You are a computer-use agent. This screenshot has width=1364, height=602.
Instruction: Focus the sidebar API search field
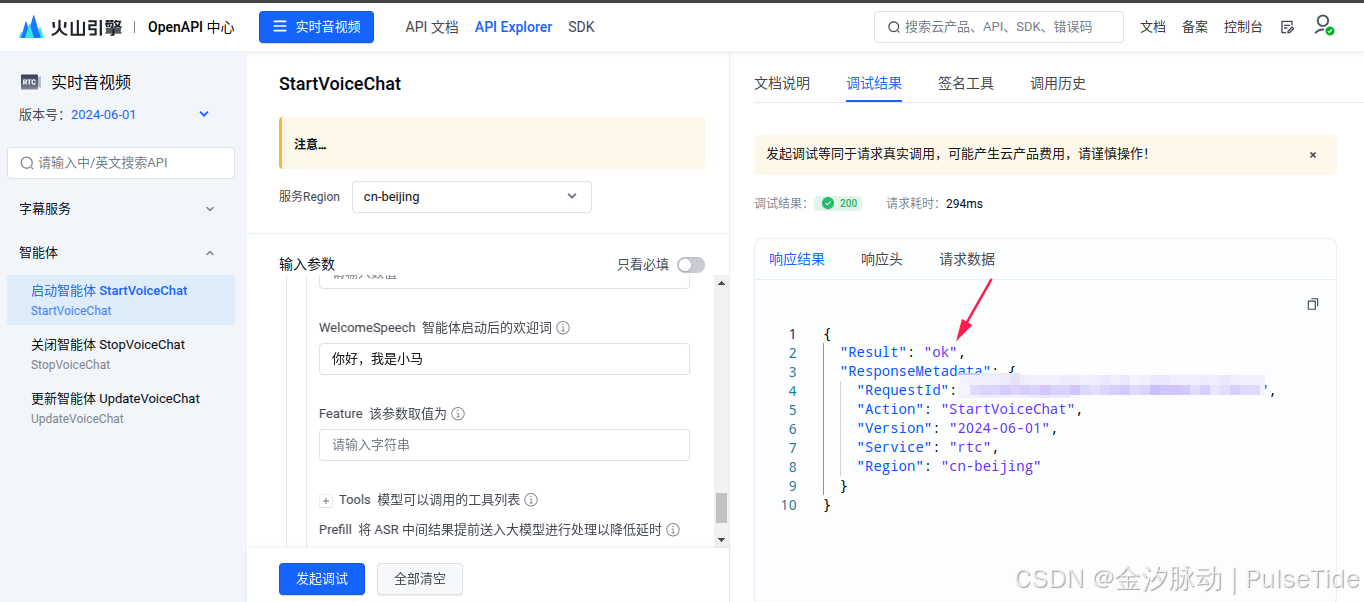pos(121,163)
